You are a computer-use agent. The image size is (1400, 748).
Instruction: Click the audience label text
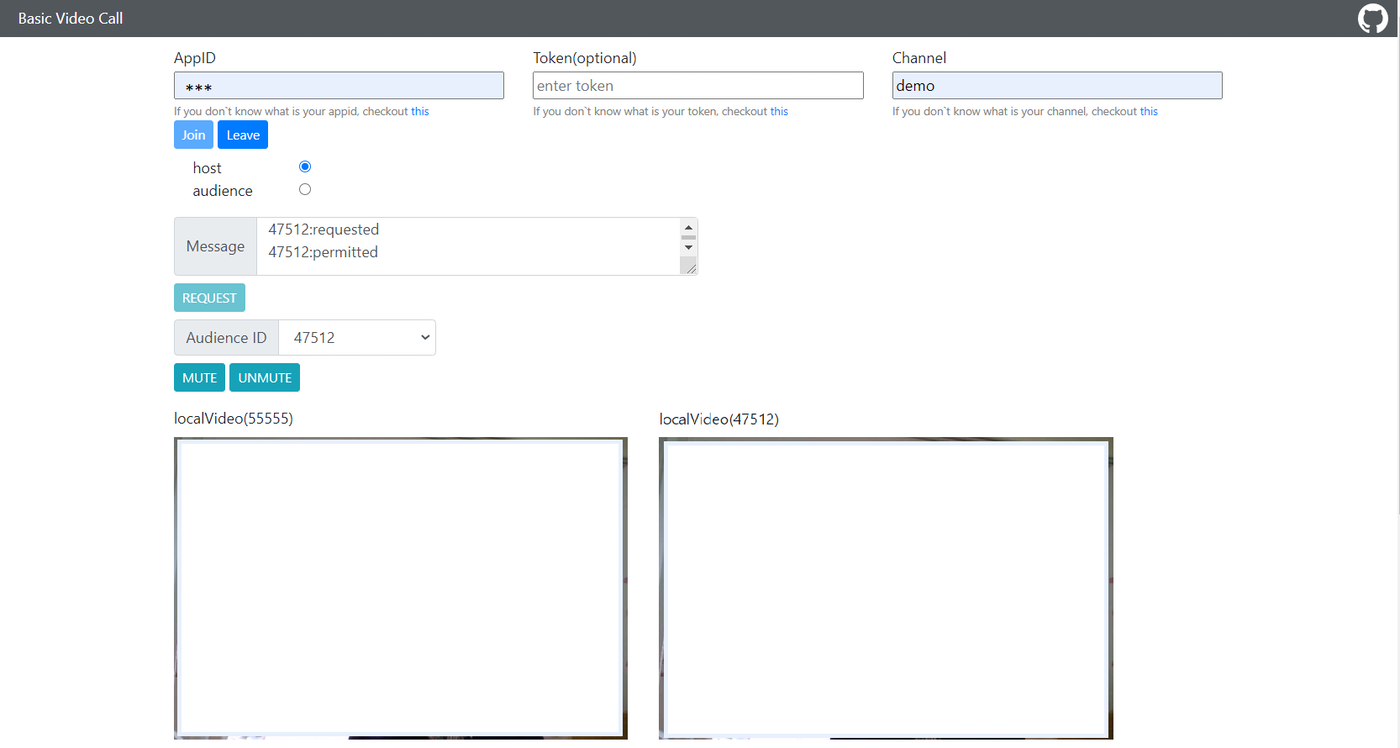[x=223, y=191]
